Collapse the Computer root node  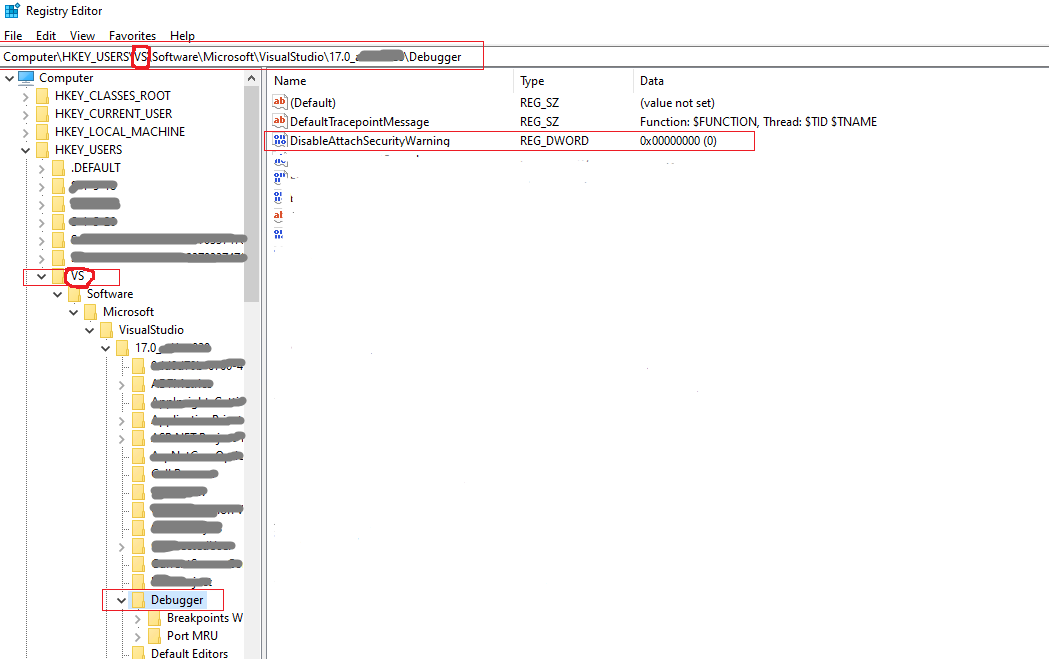pyautogui.click(x=9, y=79)
